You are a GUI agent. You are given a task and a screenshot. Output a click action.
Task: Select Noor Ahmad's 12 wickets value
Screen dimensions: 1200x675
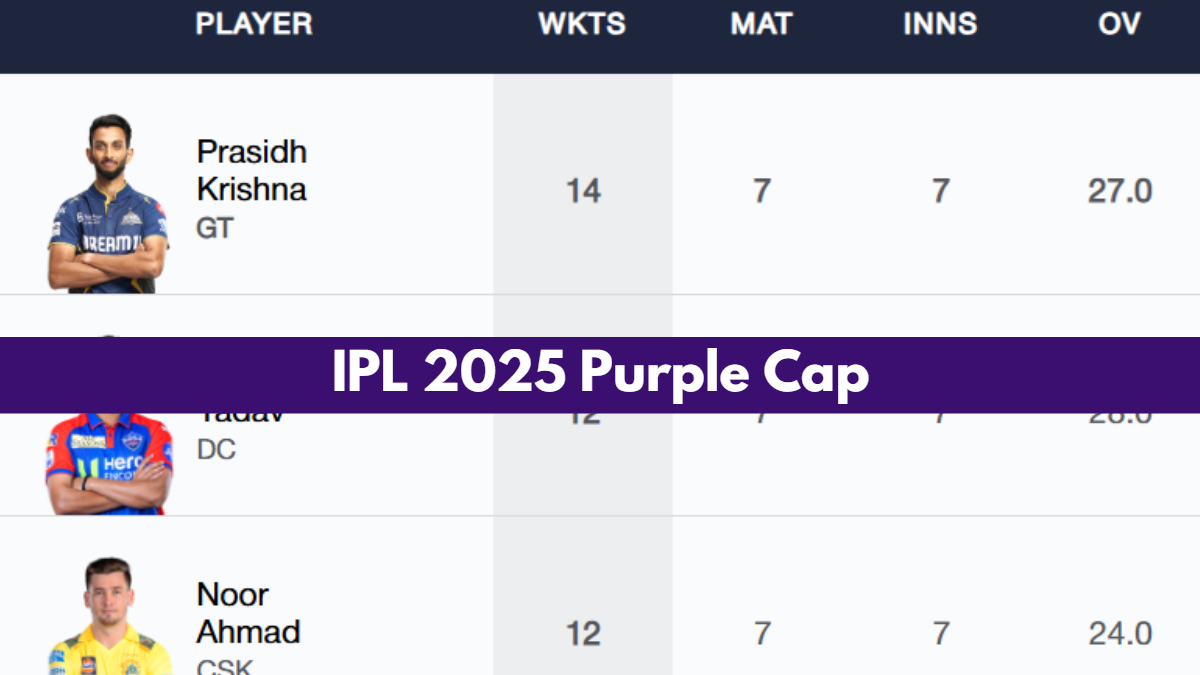point(583,633)
